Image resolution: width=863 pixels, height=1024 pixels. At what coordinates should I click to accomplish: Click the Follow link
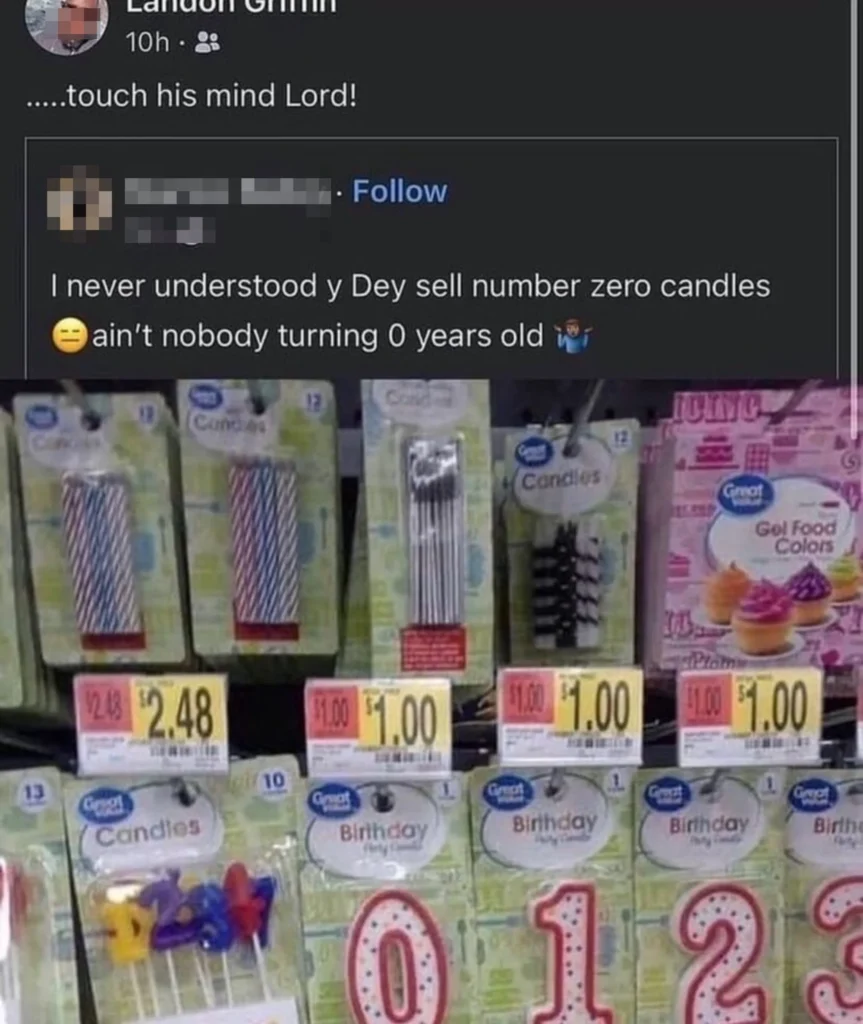point(400,191)
